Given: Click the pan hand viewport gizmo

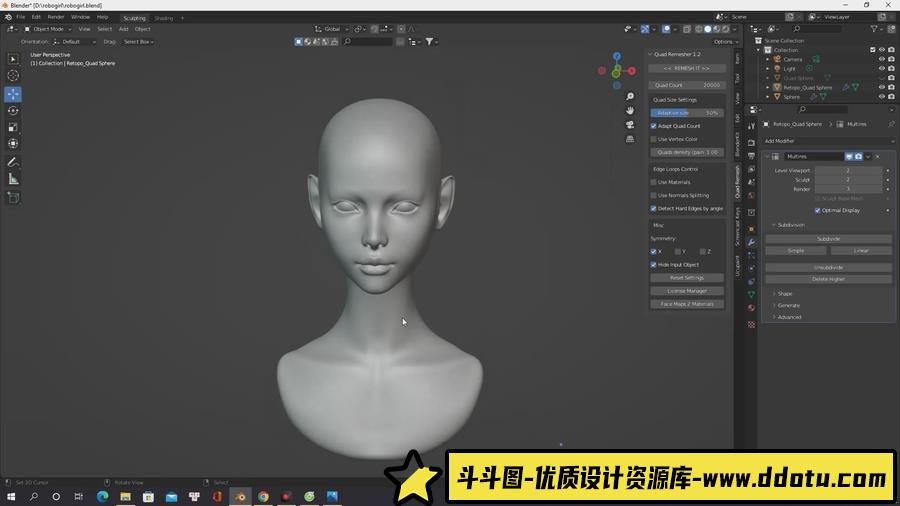Looking at the screenshot, I should 630,110.
